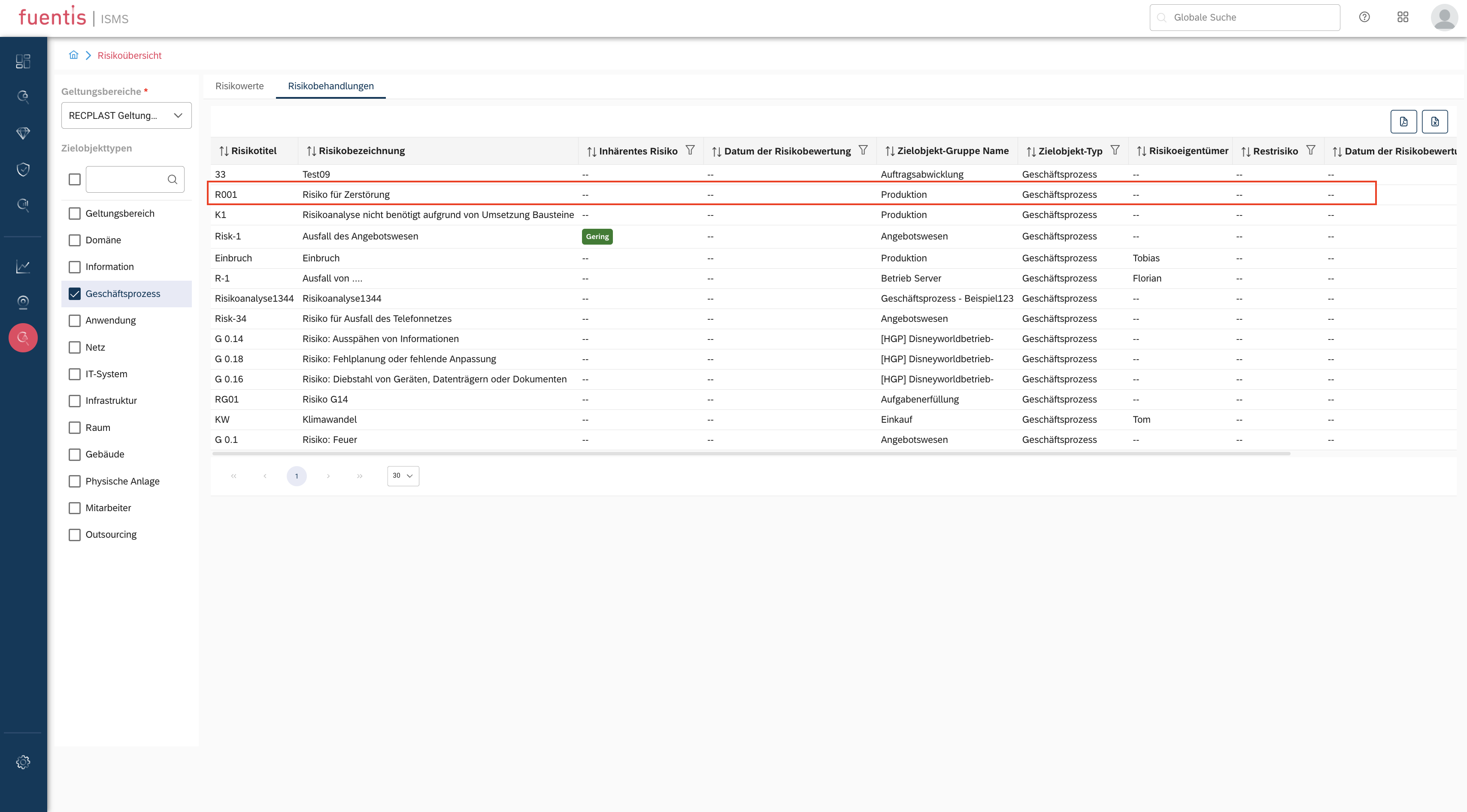Click the home breadcrumb icon
1467x812 pixels.
point(73,55)
